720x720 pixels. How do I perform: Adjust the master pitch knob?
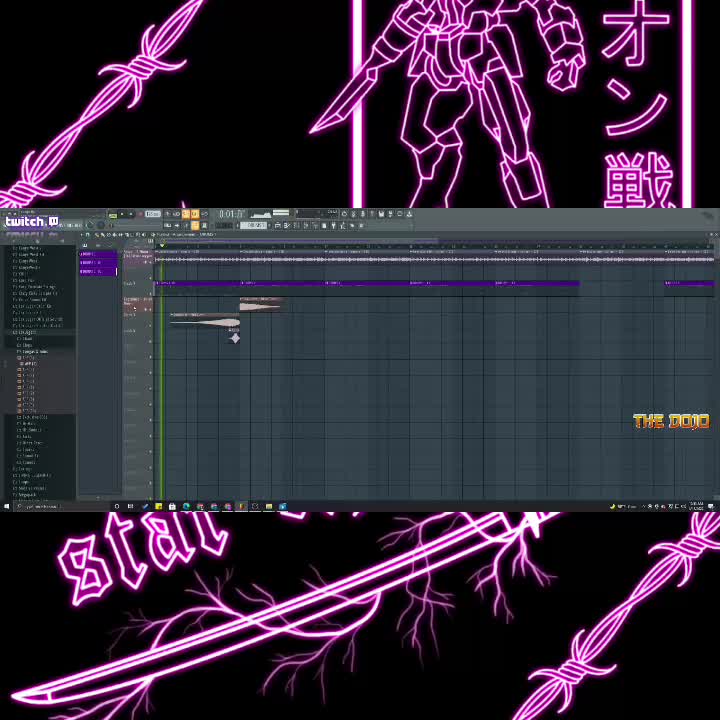pyautogui.click(x=101, y=225)
